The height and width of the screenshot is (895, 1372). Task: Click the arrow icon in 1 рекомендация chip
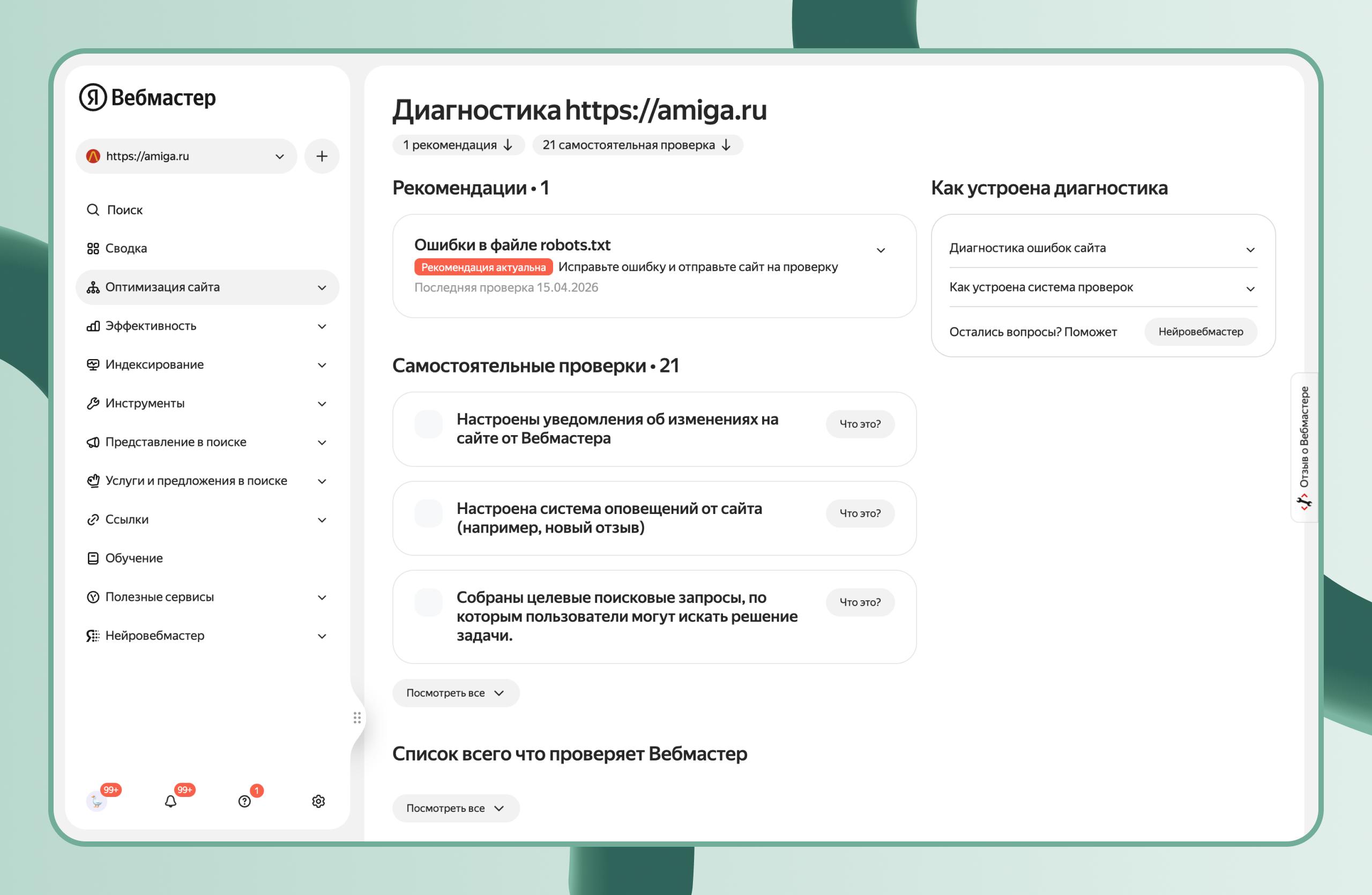[x=508, y=145]
